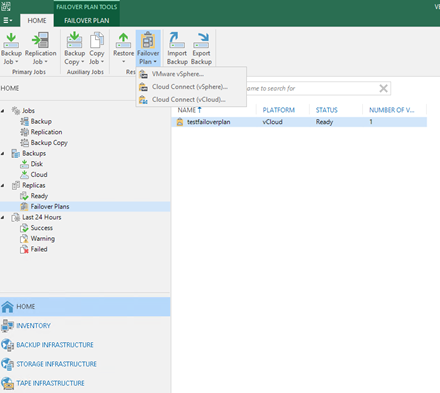Image resolution: width=440 pixels, height=393 pixels.
Task: Collapse the Jobs tree node
Action: 3,111
